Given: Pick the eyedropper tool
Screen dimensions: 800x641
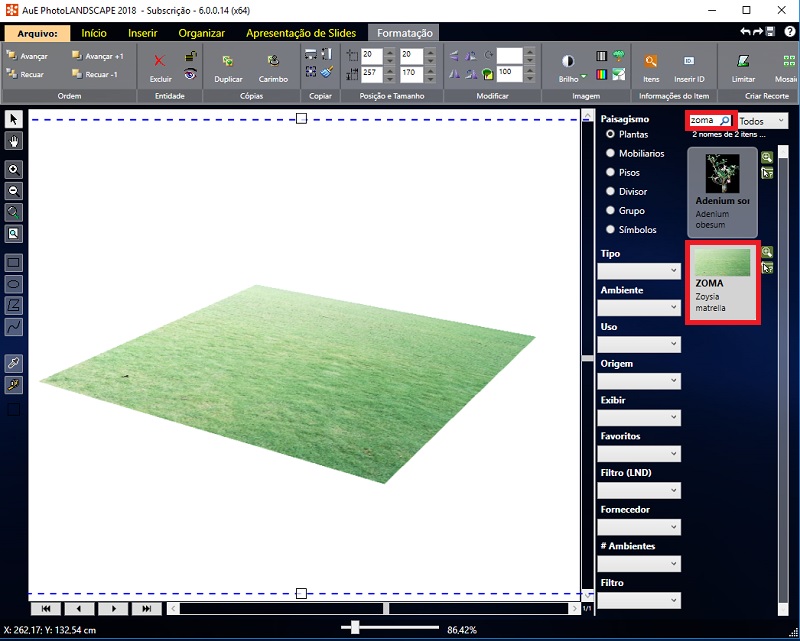Looking at the screenshot, I should click(x=14, y=362).
